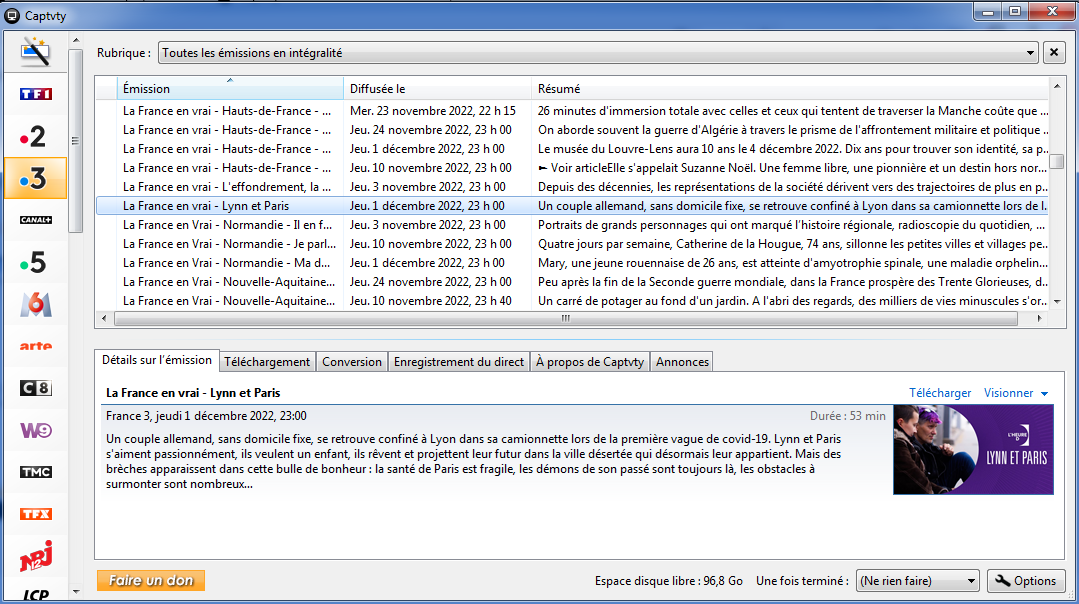Viewport: 1079px width, 604px height.
Task: Select row 'Peu après la fin de la Seconde guerre mondiale'
Action: [572, 281]
